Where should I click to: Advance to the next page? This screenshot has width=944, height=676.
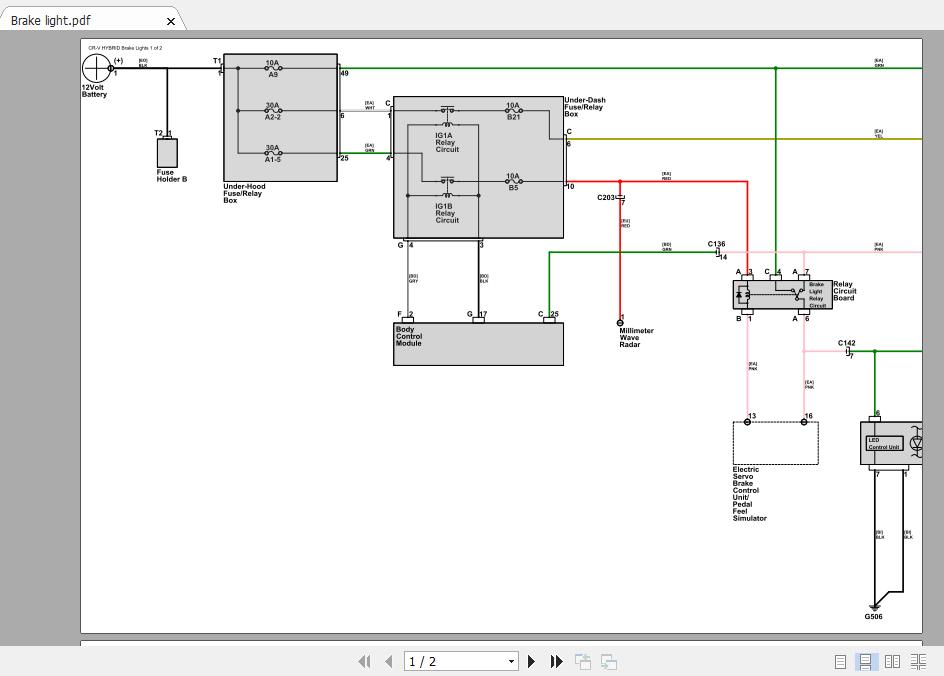[x=532, y=661]
